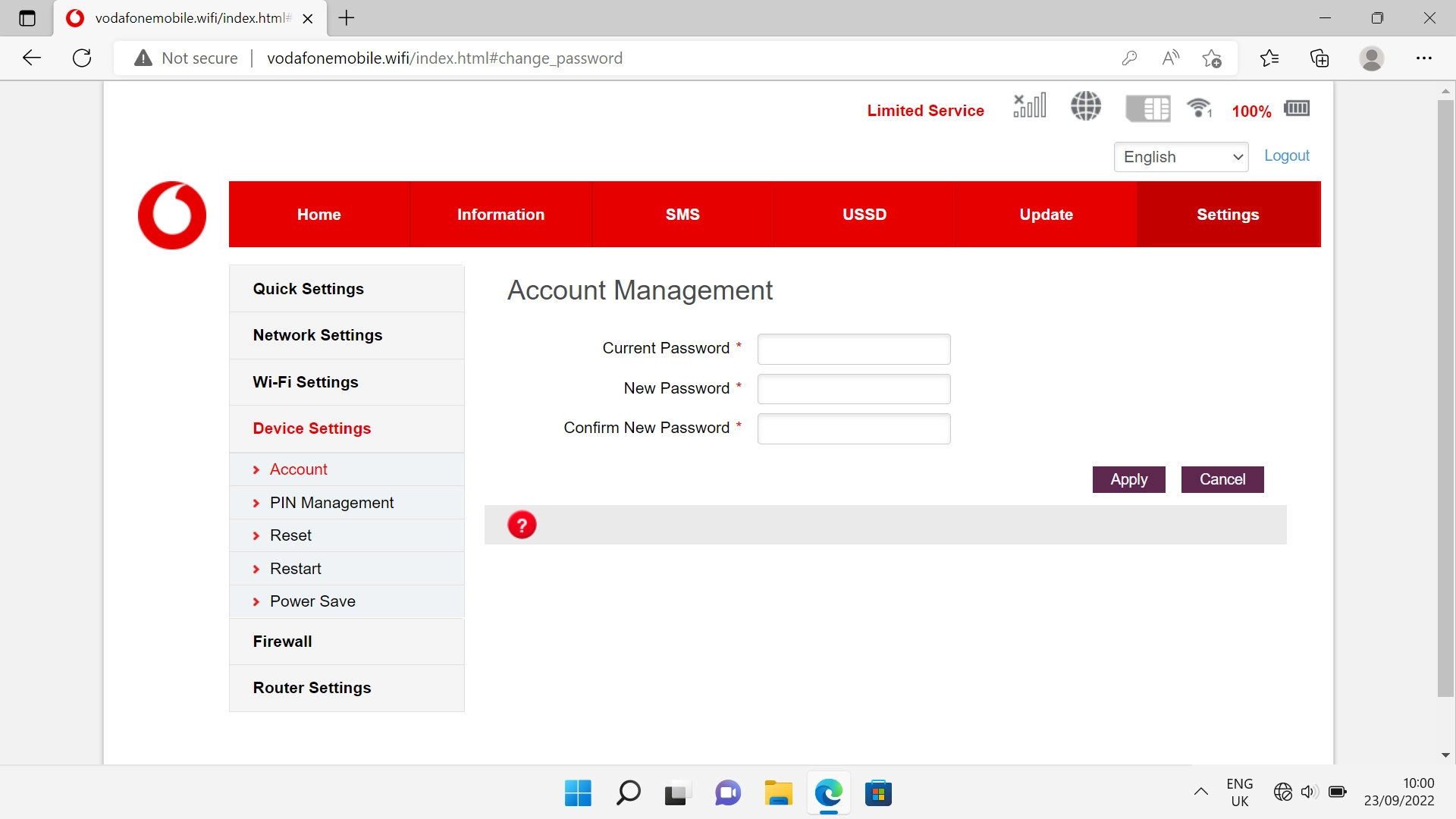The height and width of the screenshot is (819, 1456).
Task: Click the Logout link
Action: coord(1286,155)
